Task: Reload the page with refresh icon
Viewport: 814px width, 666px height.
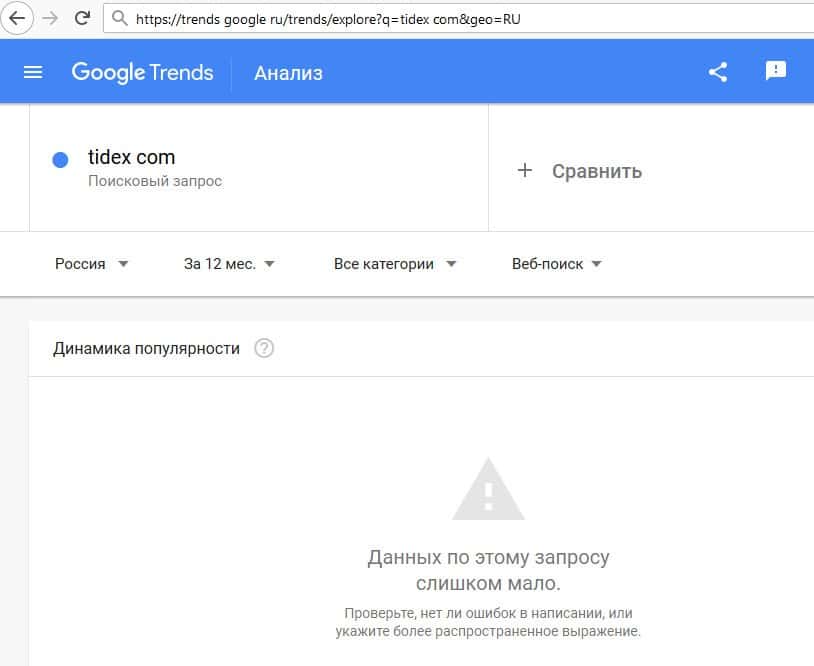Action: coord(83,18)
